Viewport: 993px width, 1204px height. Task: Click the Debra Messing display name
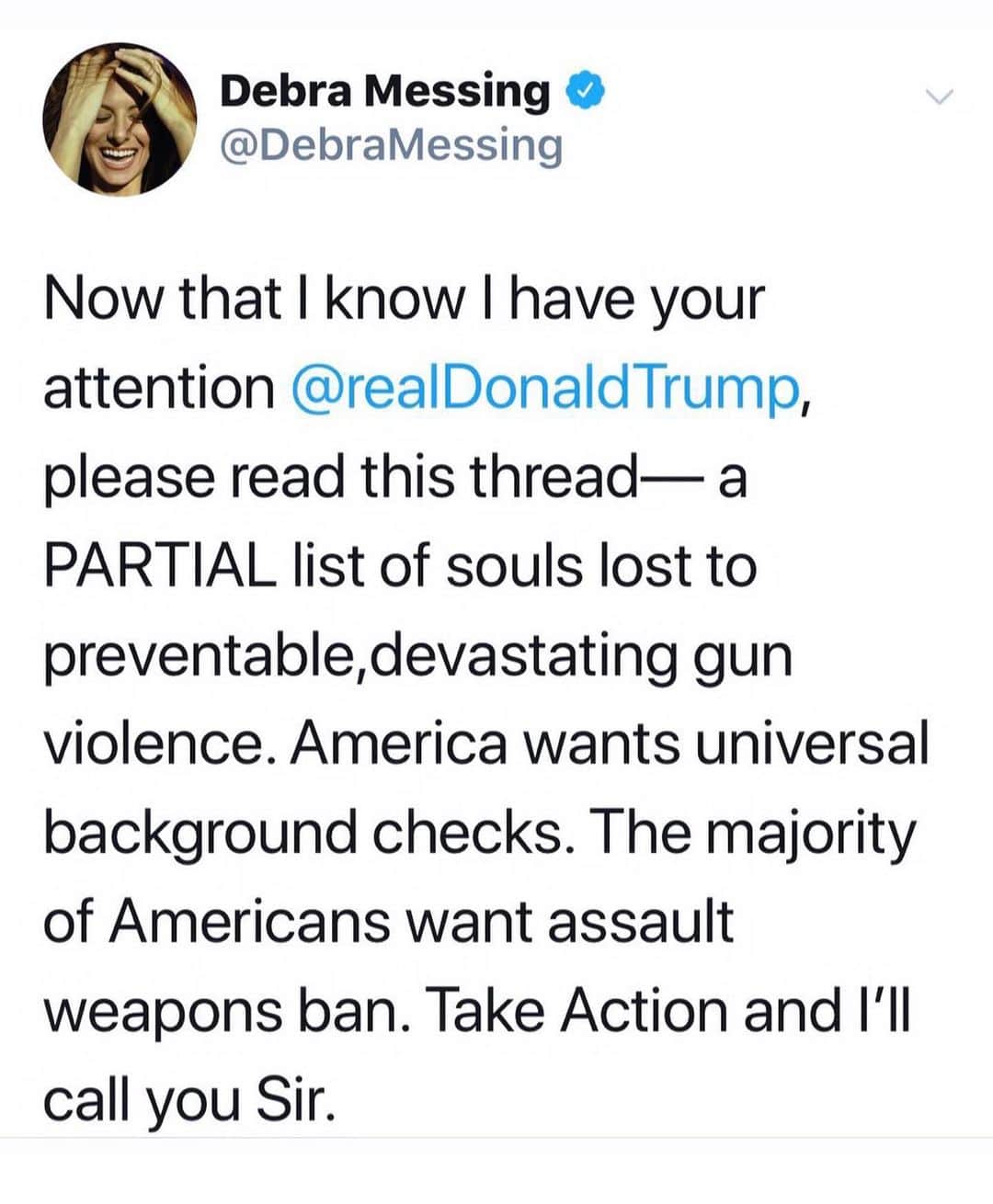[x=385, y=90]
